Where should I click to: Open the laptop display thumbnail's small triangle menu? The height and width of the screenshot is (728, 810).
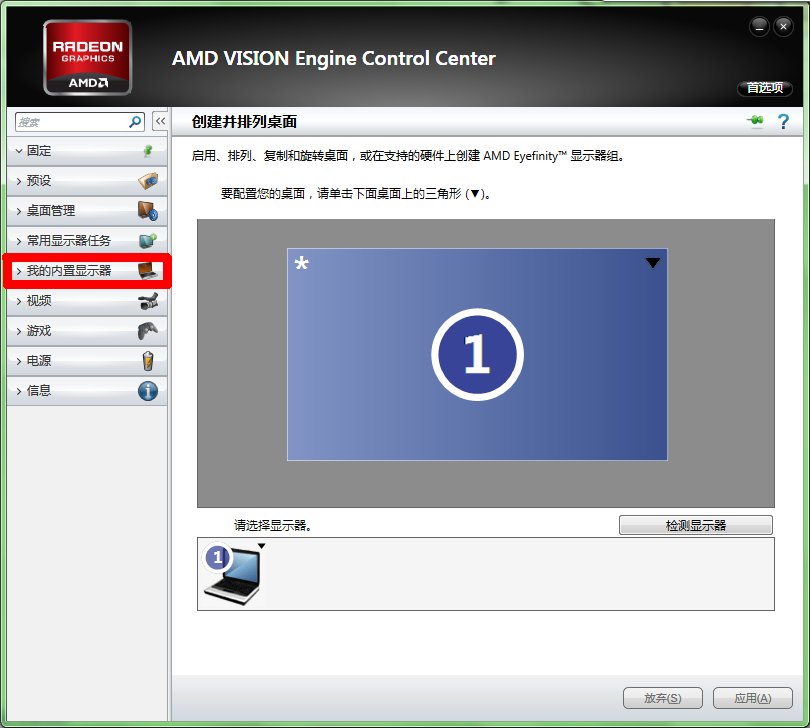tap(261, 546)
